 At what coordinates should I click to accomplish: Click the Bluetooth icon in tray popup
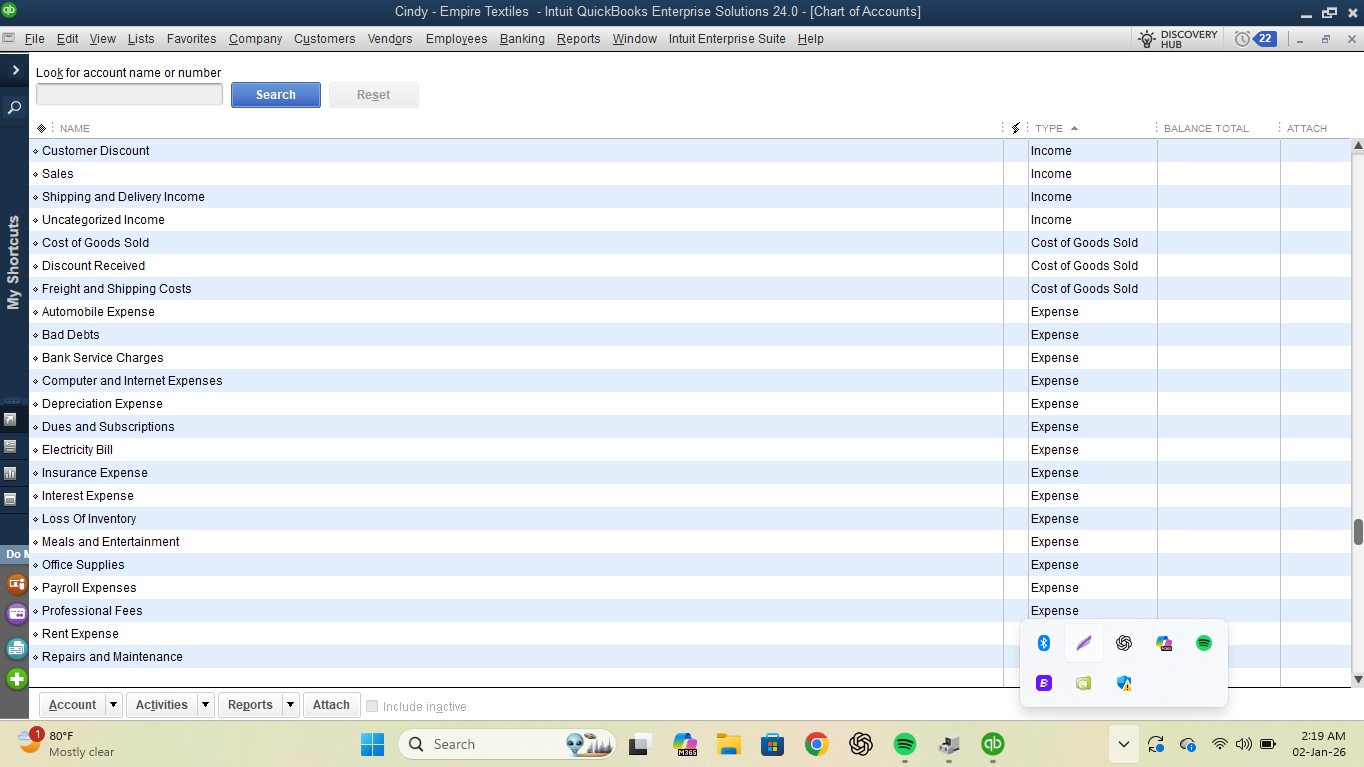1044,643
